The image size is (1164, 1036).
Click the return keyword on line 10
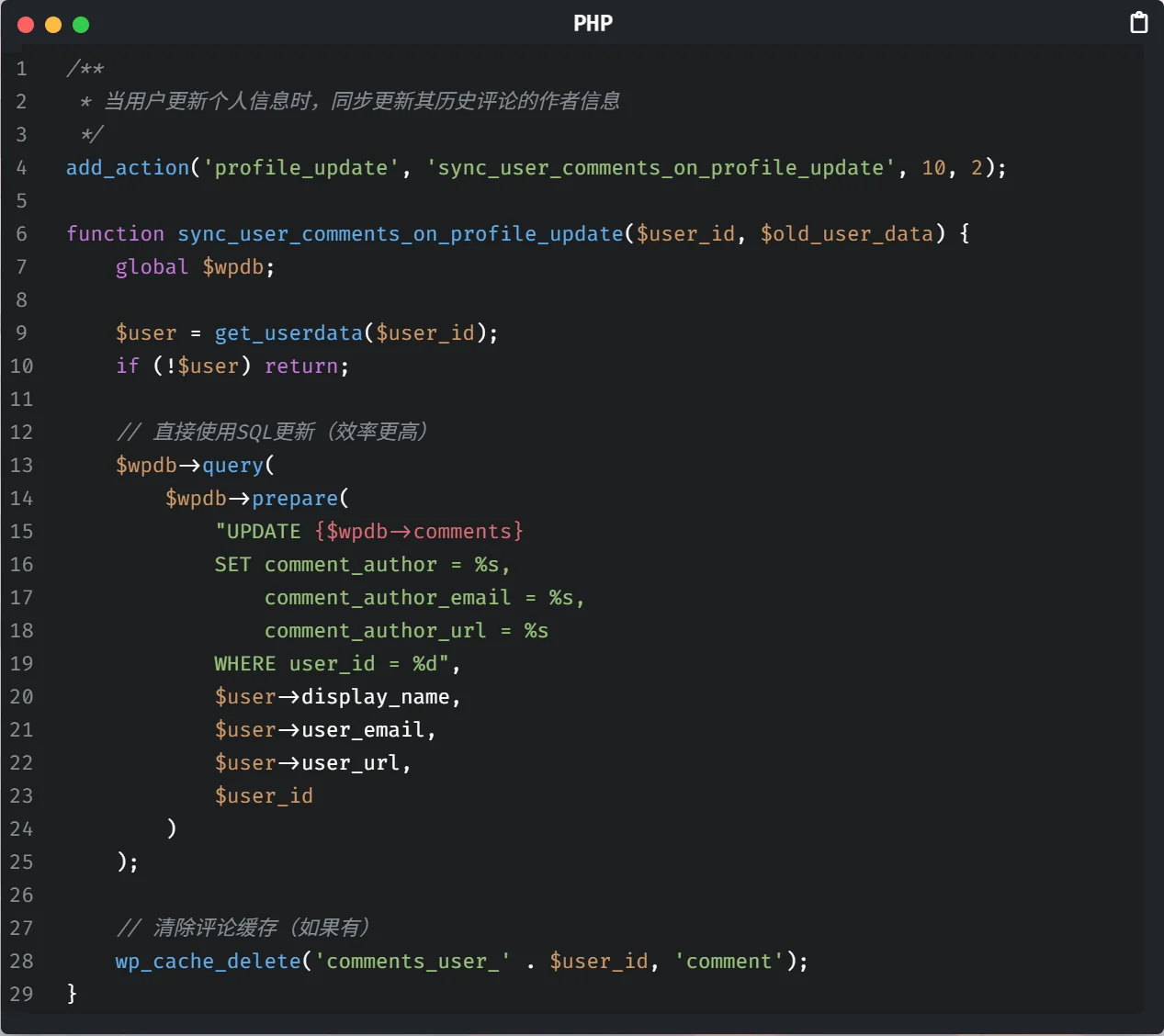301,366
